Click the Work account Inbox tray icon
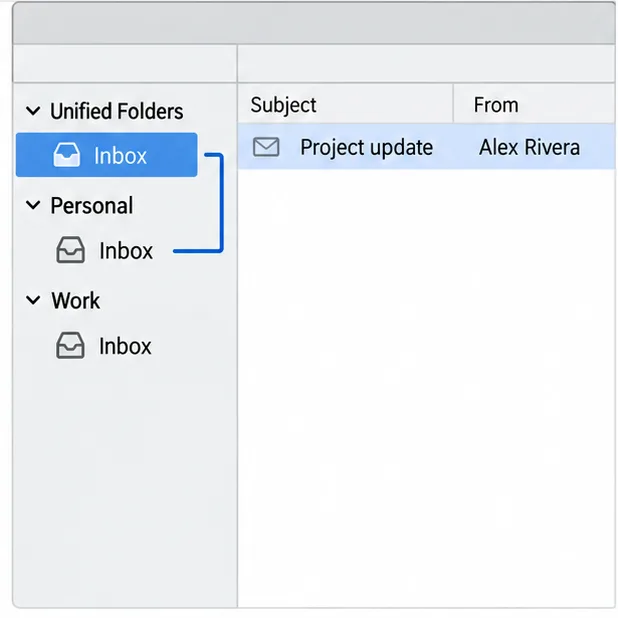618x618 pixels. pyautogui.click(x=70, y=345)
